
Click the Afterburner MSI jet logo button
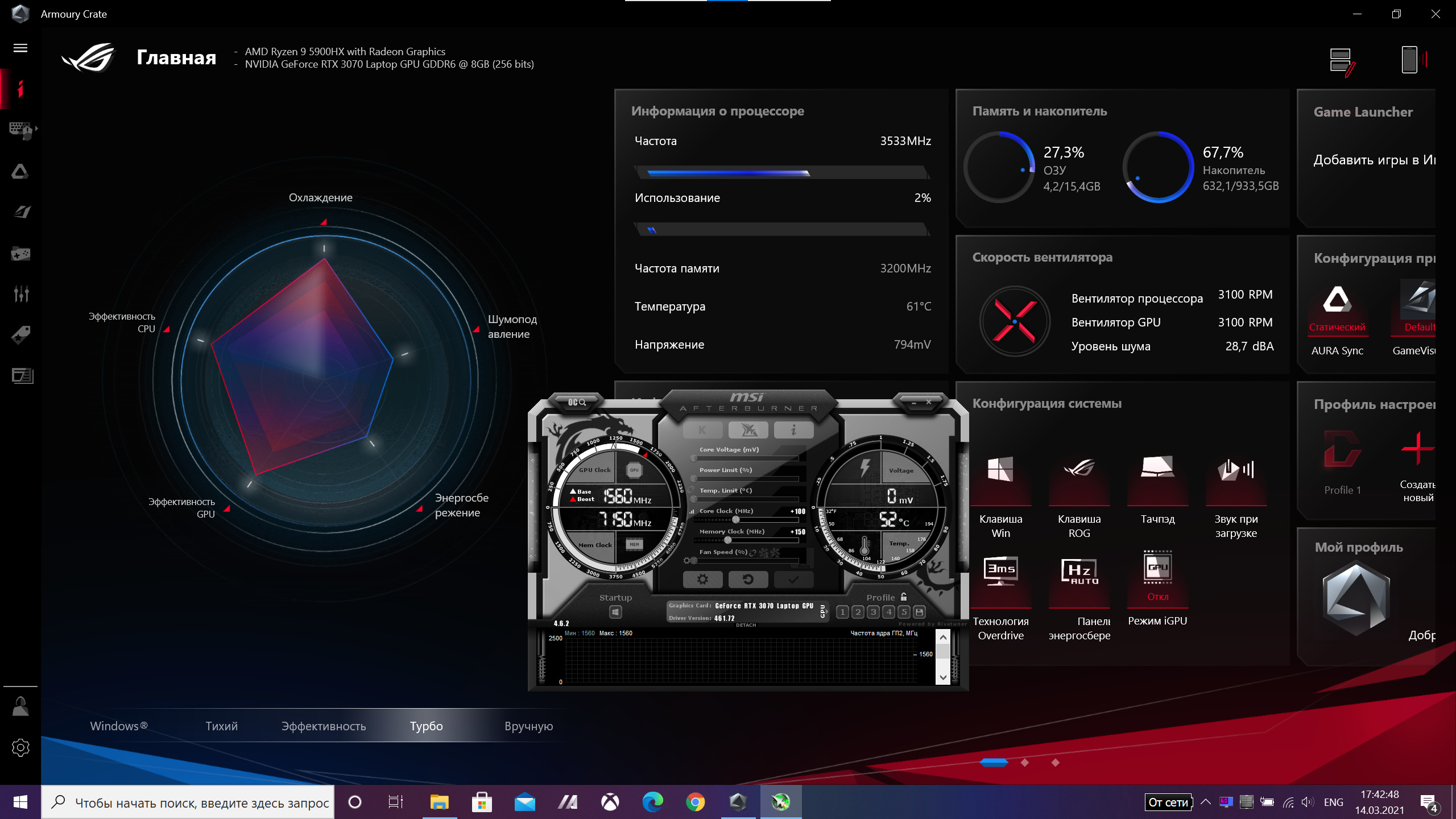tap(748, 430)
